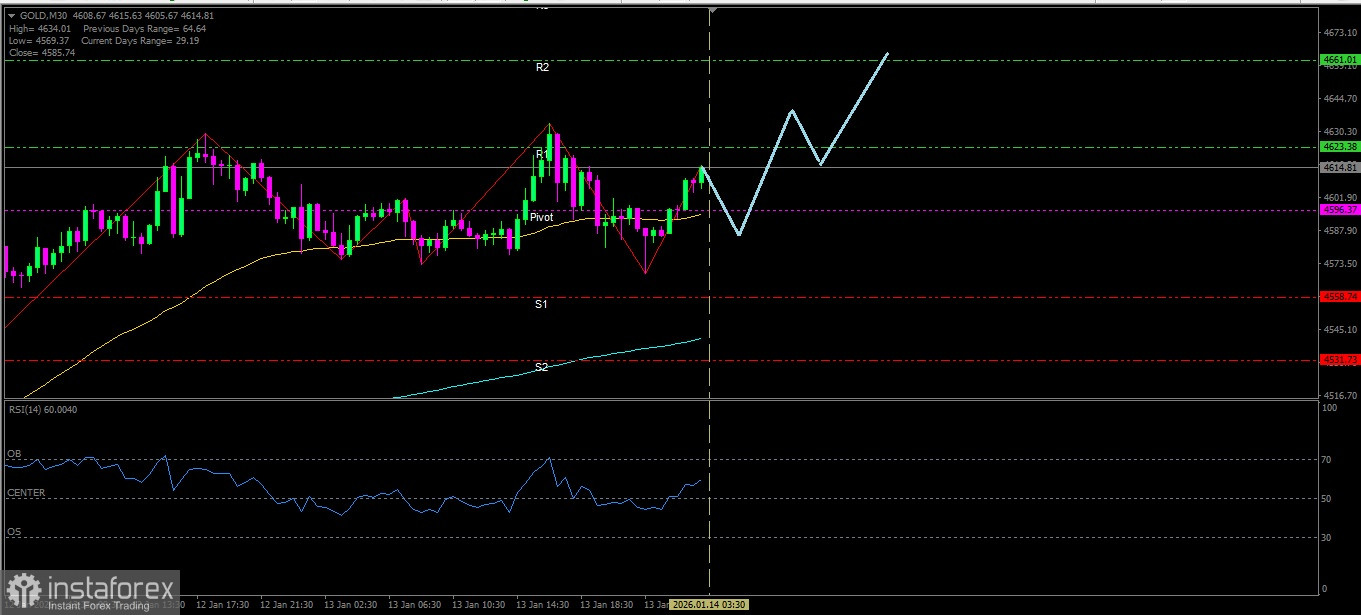This screenshot has width=1361, height=615.
Task: Click the chart shift triangle marker at top
Action: pos(712,10)
